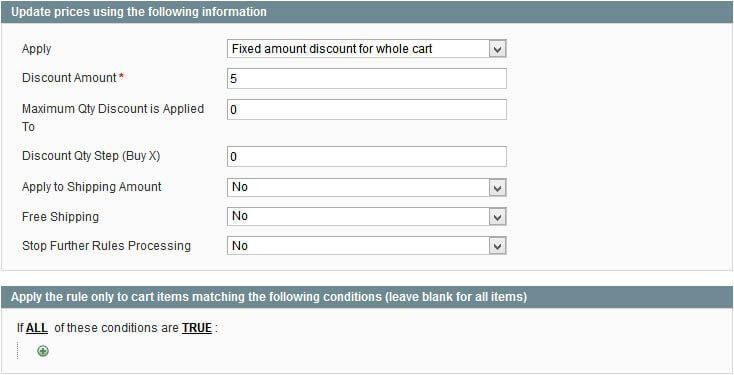This screenshot has width=734, height=375.
Task: Click the Apply to Shipping Amount label
Action: (x=92, y=187)
